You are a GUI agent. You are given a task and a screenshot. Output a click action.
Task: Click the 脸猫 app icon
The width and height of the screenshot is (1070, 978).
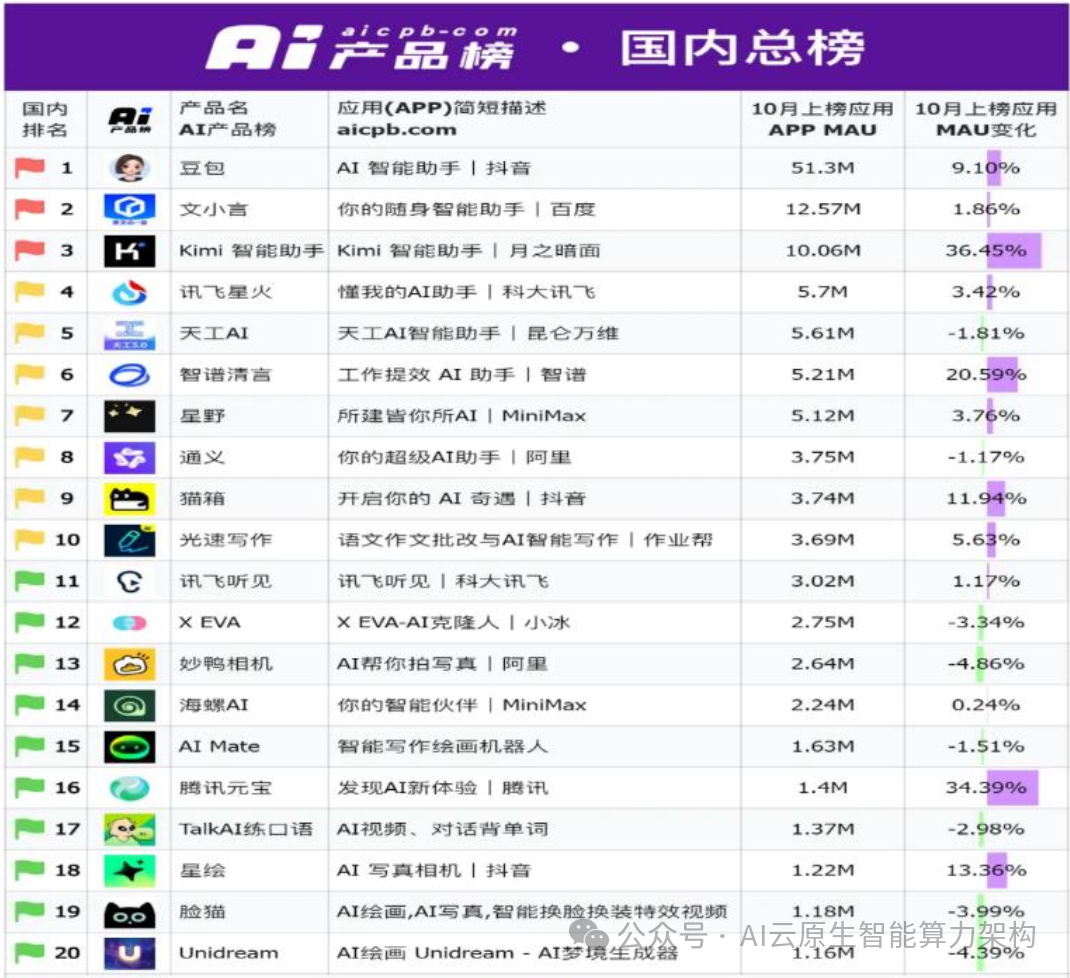tap(130, 915)
